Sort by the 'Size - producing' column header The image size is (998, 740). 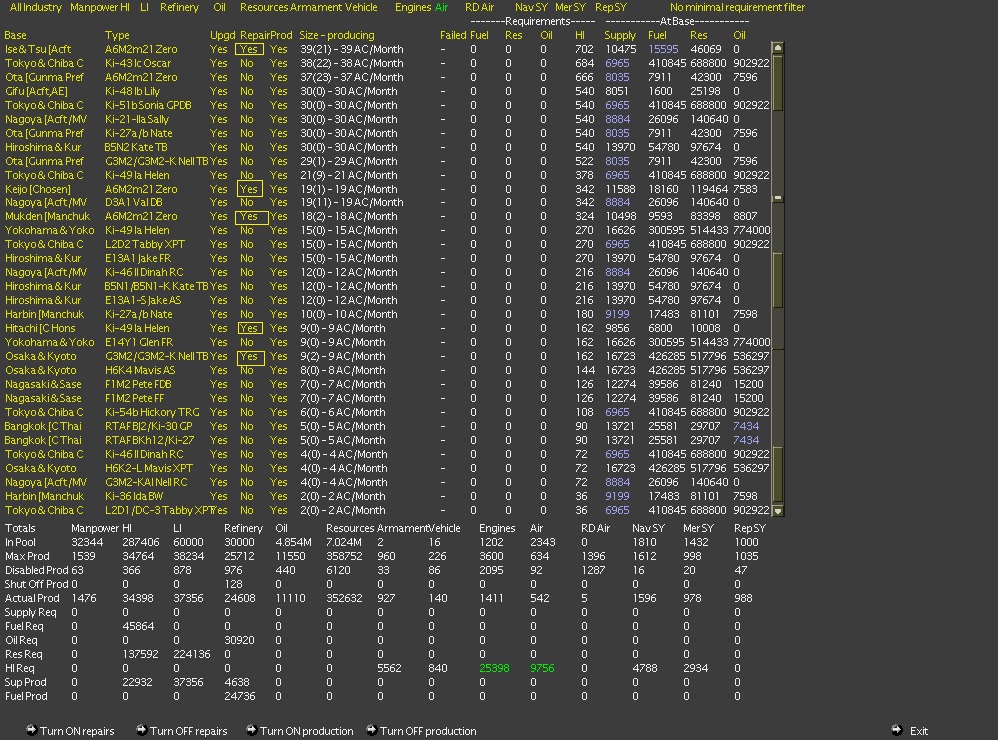337,36
